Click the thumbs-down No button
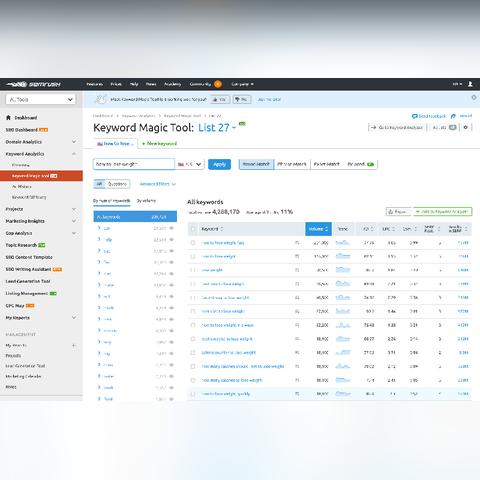480x480 pixels. coord(242,99)
